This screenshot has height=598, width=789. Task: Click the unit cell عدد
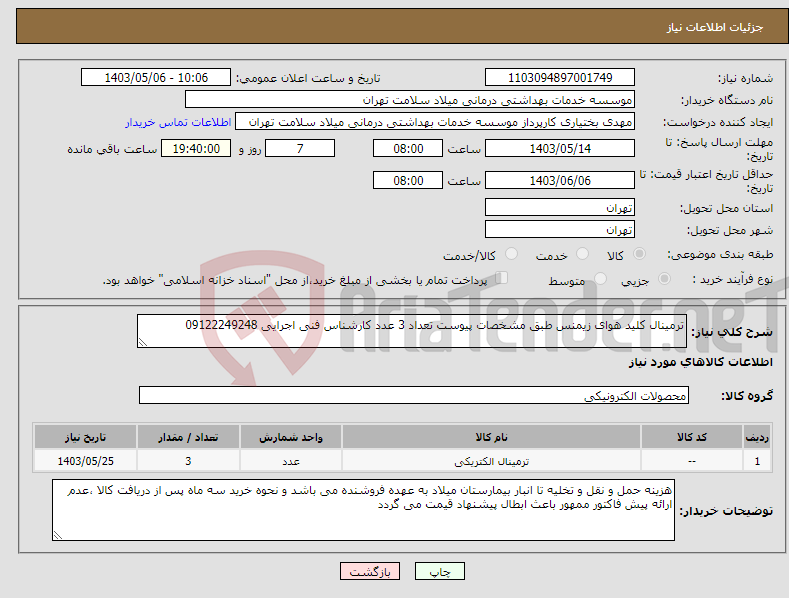[x=291, y=461]
